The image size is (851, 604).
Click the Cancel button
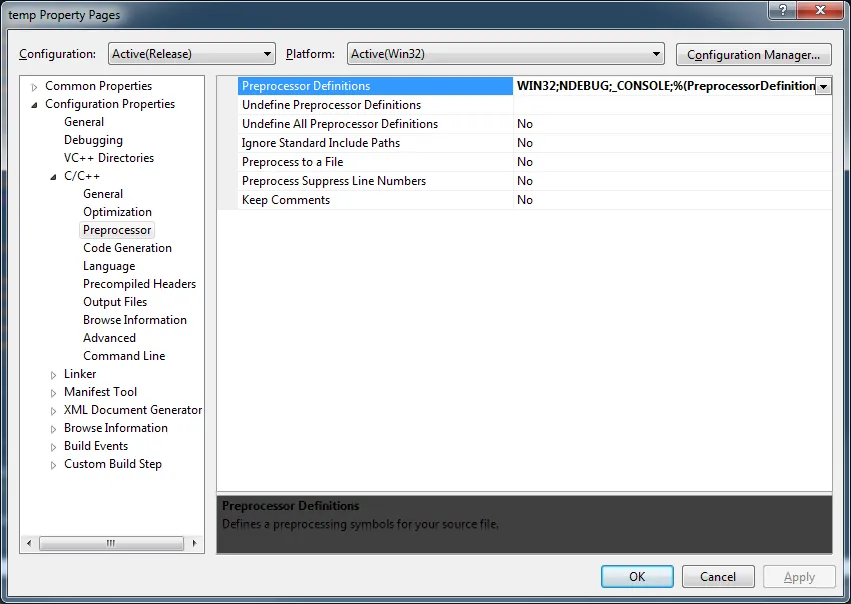[718, 576]
